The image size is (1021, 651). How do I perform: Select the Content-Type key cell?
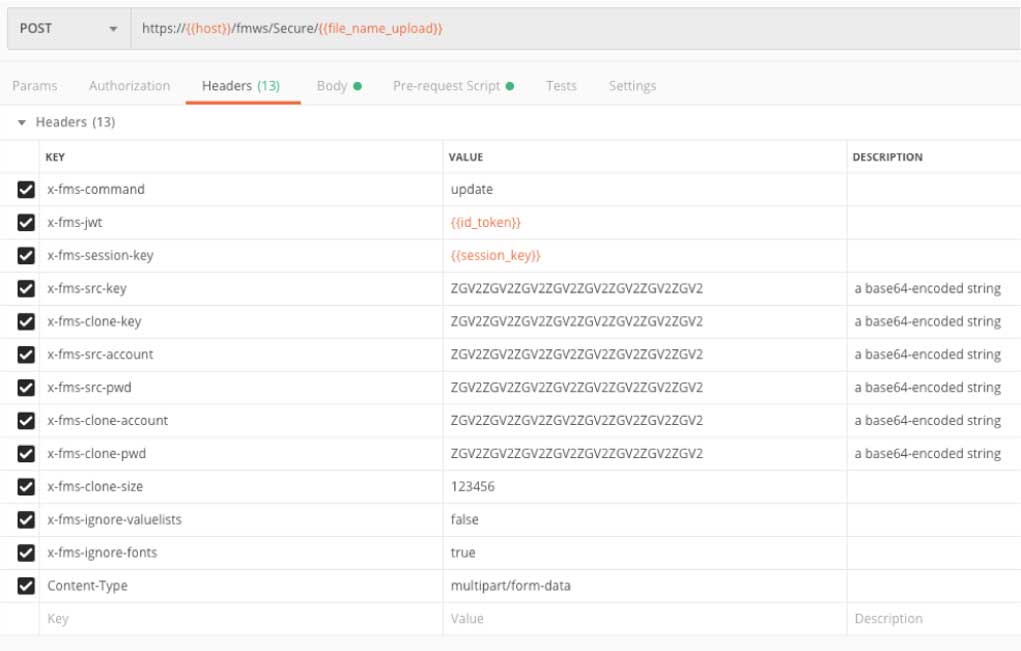coord(241,586)
